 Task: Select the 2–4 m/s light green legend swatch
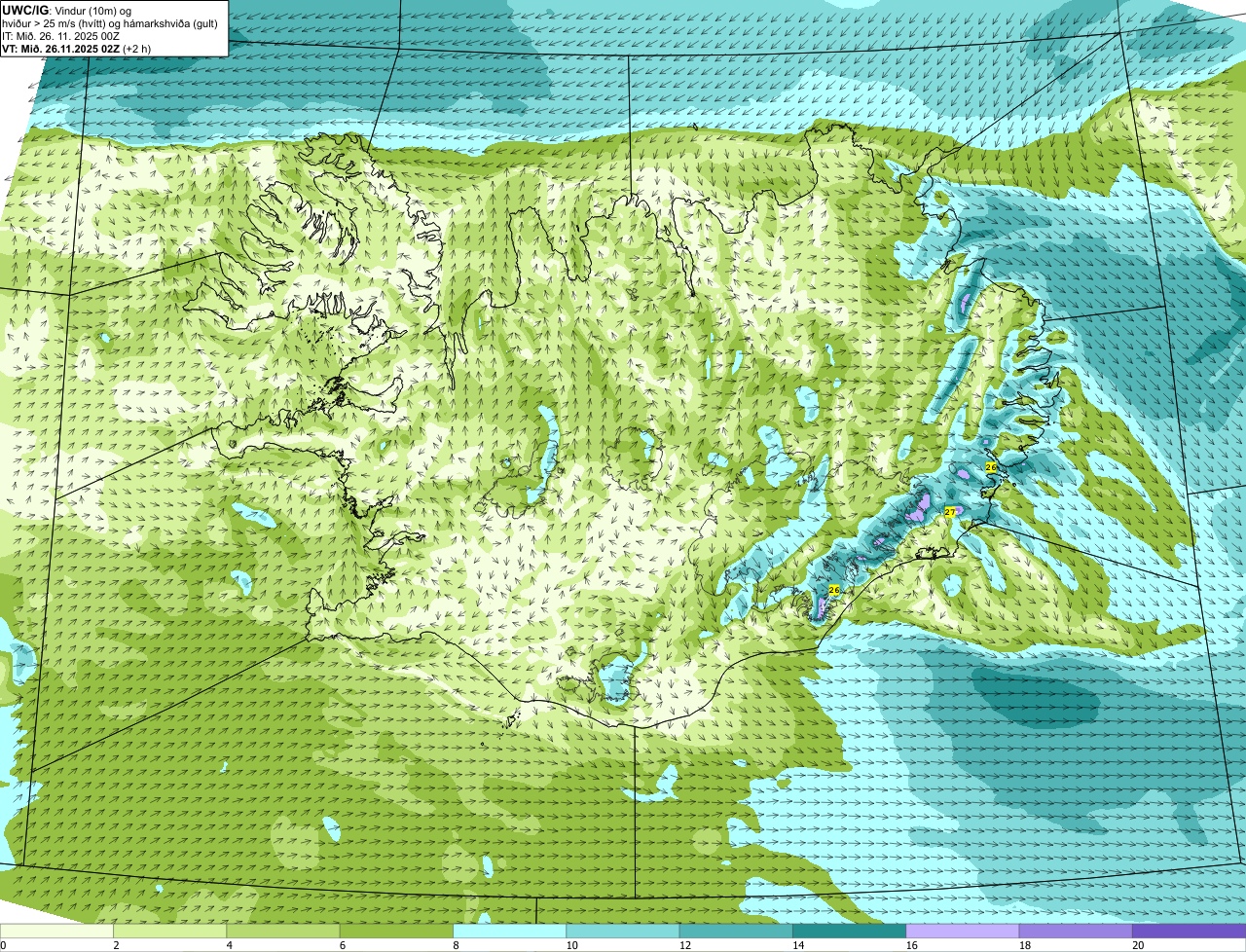coord(170,931)
